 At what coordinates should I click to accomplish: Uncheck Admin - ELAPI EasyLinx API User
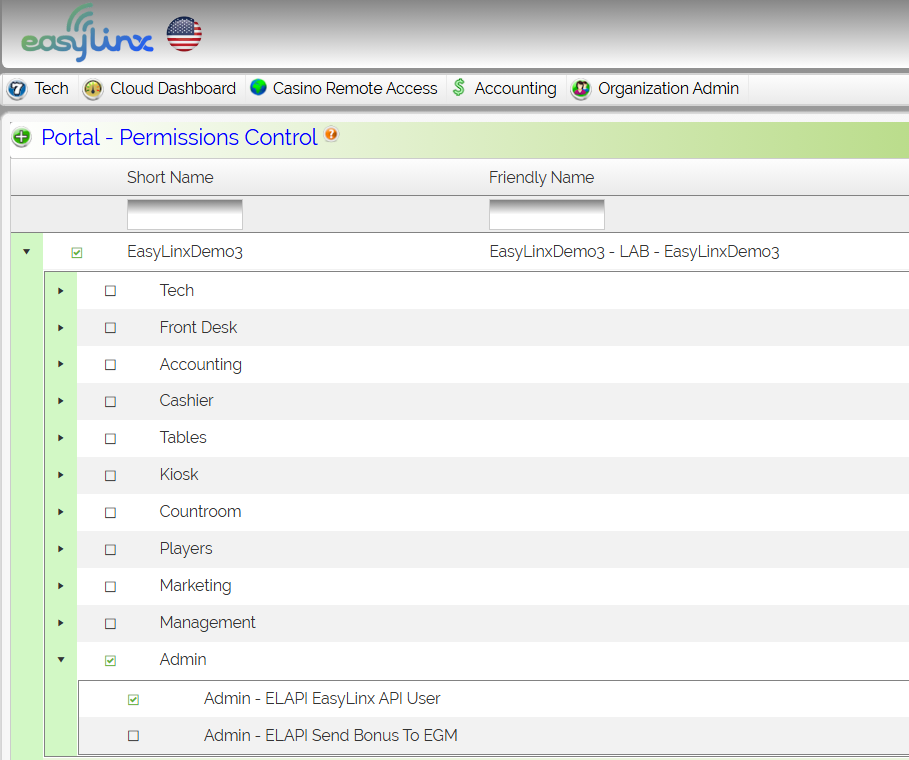[x=133, y=700]
